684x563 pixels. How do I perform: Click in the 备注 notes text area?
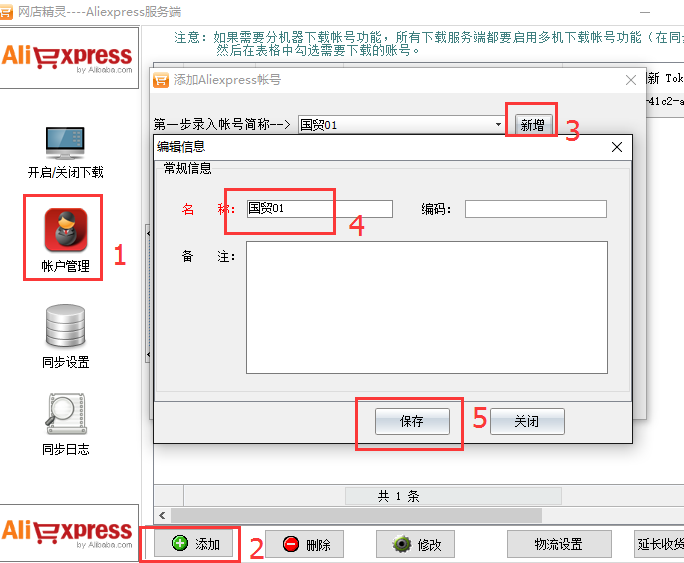pos(427,307)
